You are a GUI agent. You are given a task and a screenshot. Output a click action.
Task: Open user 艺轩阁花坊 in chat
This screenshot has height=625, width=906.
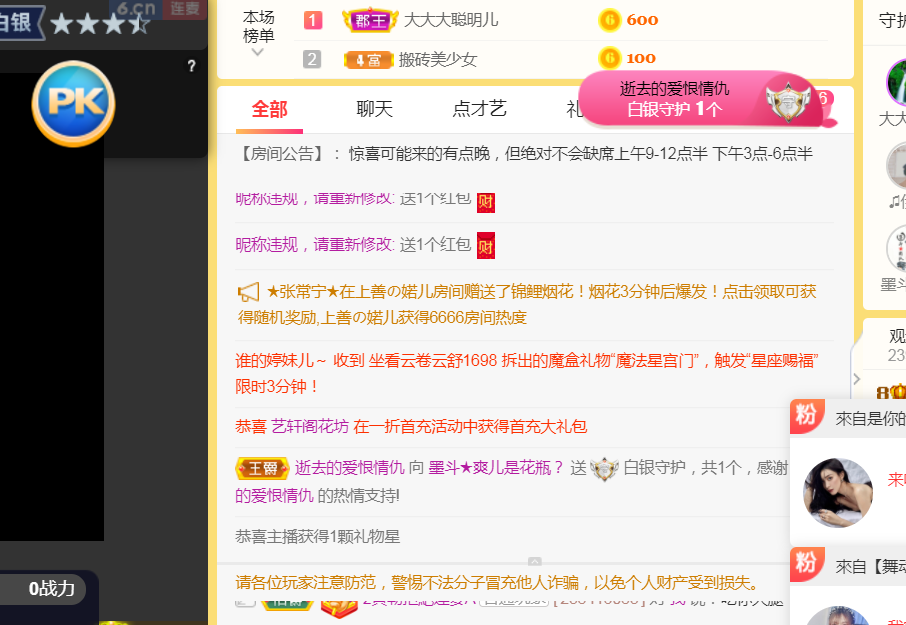click(310, 427)
